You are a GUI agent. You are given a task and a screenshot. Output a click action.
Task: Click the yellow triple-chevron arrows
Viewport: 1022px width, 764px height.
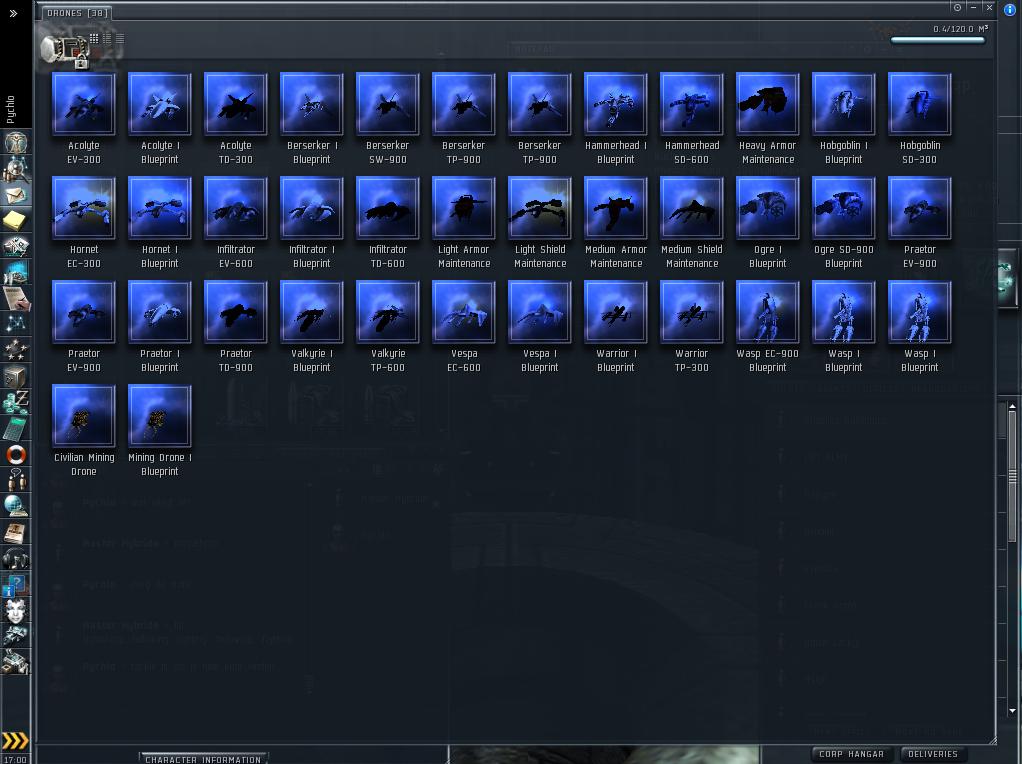pos(15,741)
